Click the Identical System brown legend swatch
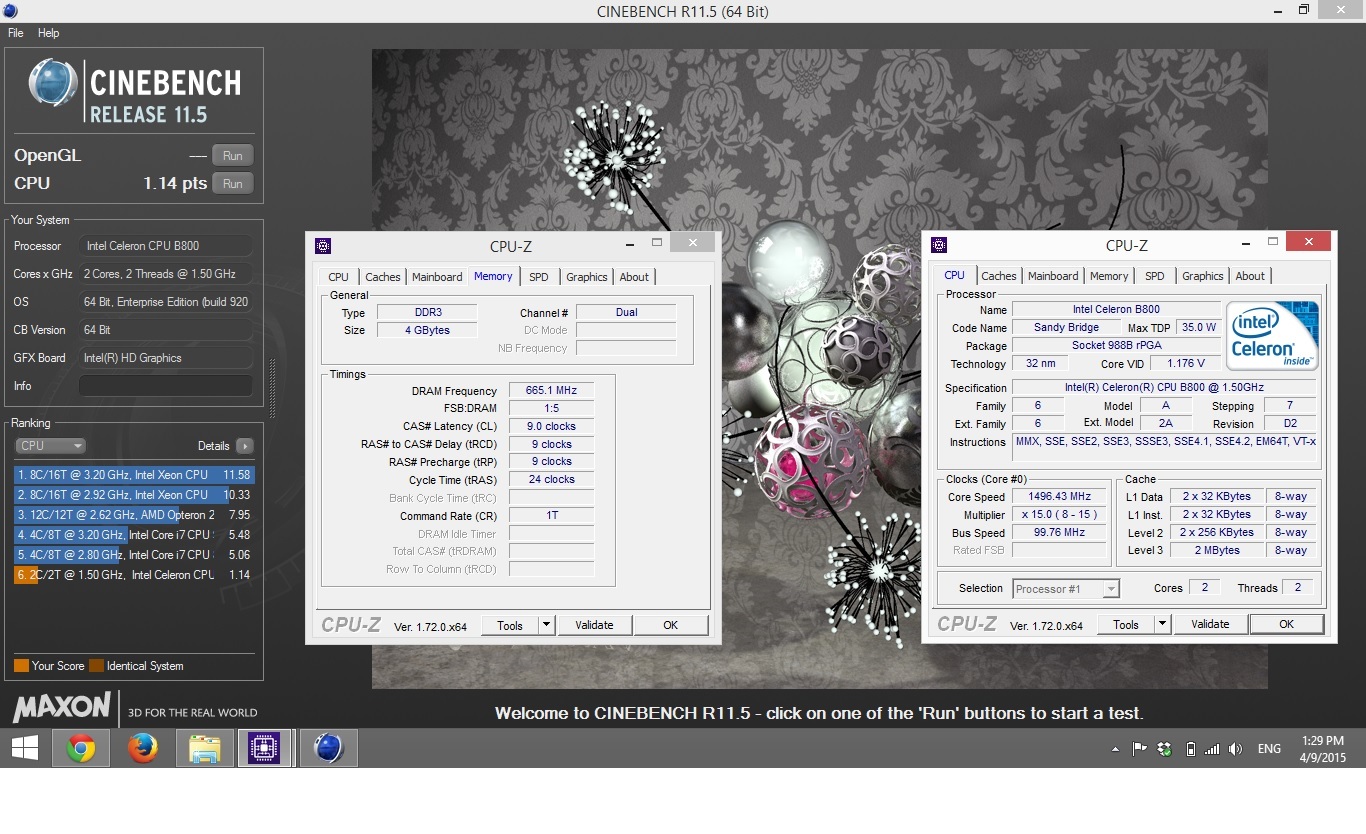The image size is (1366, 834). tap(96, 666)
